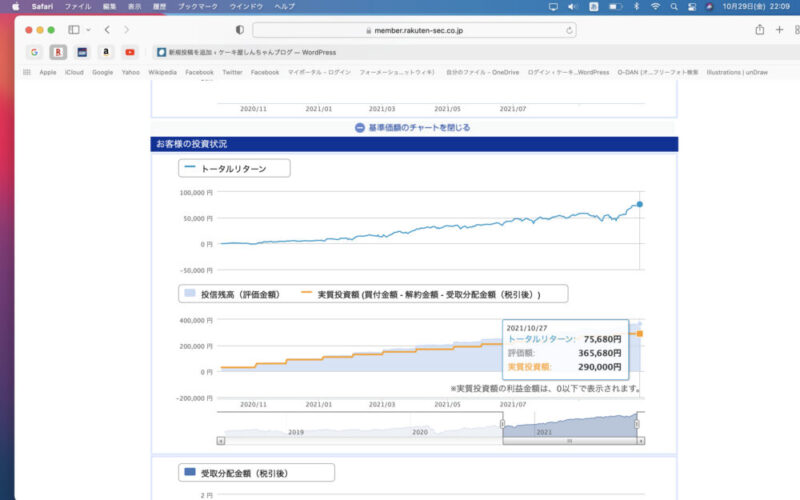Open the Apple bookmark
This screenshot has width=800, height=500.
pyautogui.click(x=48, y=72)
